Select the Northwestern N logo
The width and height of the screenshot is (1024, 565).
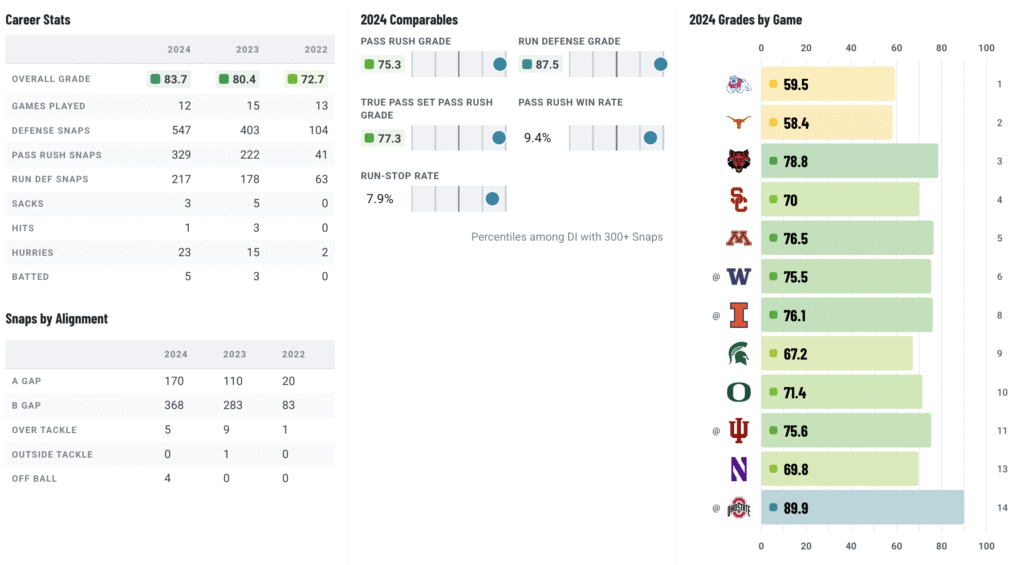click(x=739, y=469)
